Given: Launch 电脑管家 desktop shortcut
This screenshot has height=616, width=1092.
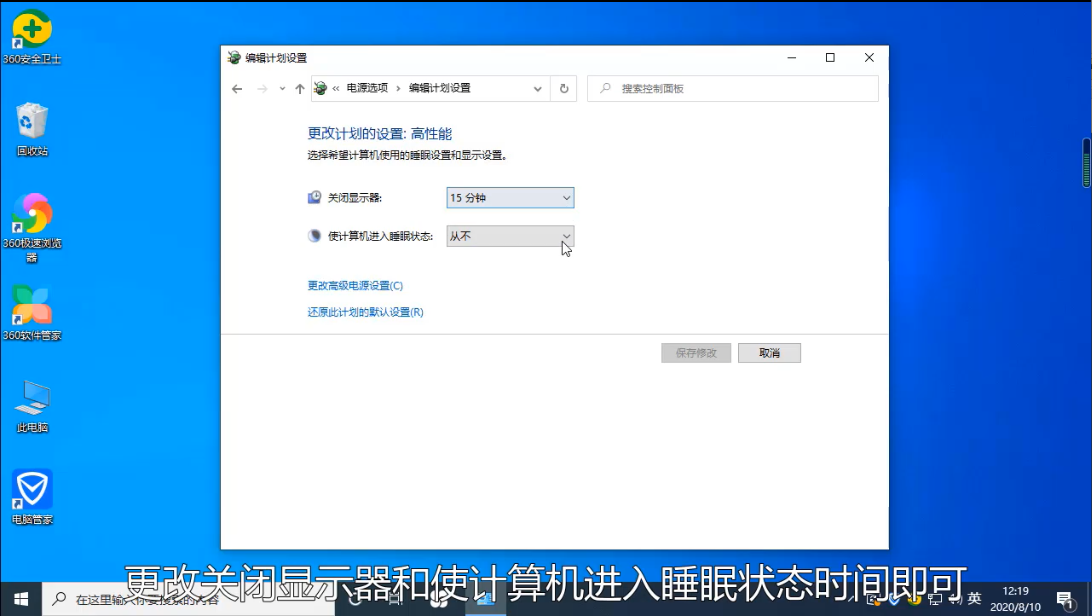Looking at the screenshot, I should pos(32,490).
